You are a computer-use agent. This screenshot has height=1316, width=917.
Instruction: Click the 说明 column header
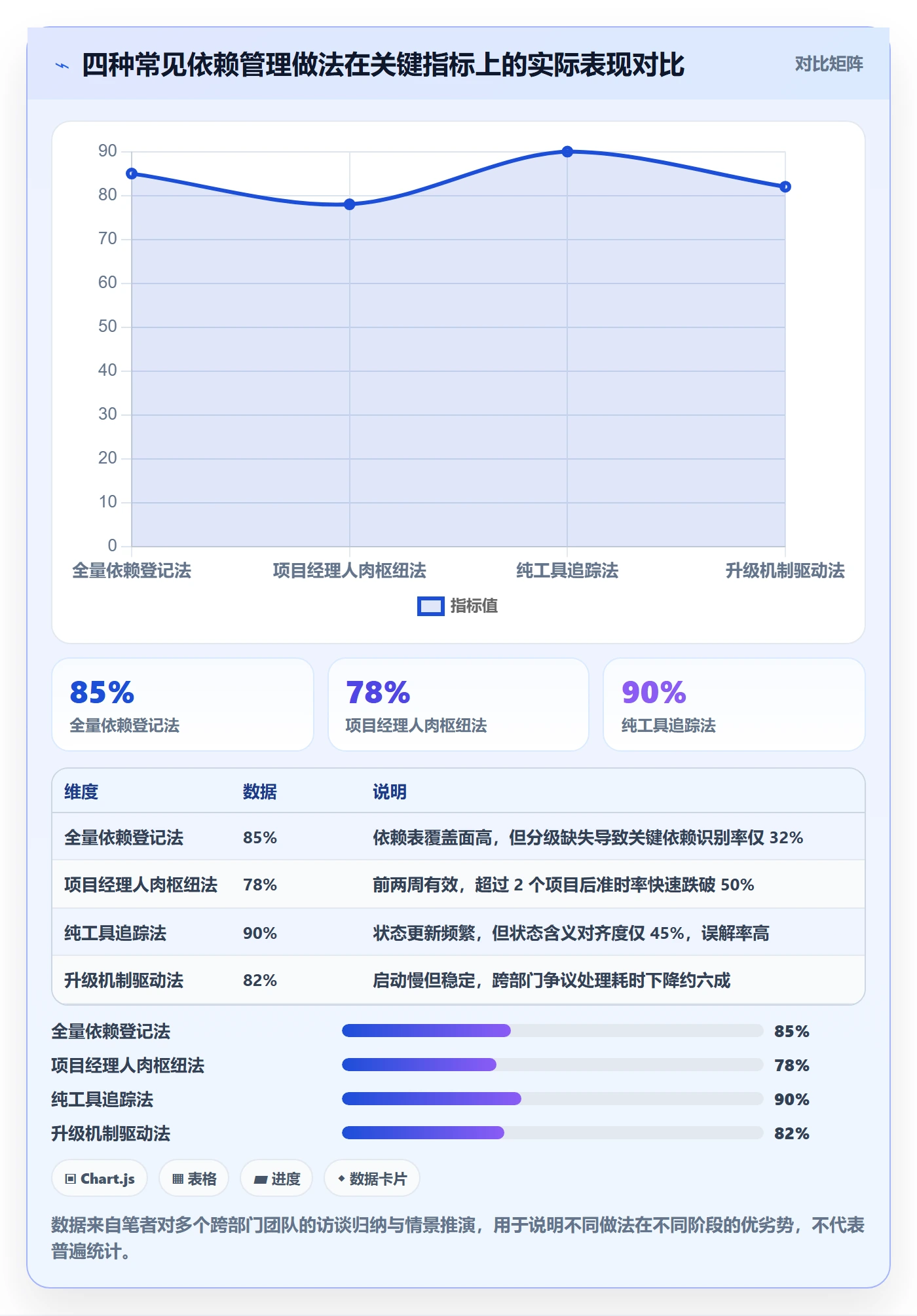pyautogui.click(x=390, y=792)
